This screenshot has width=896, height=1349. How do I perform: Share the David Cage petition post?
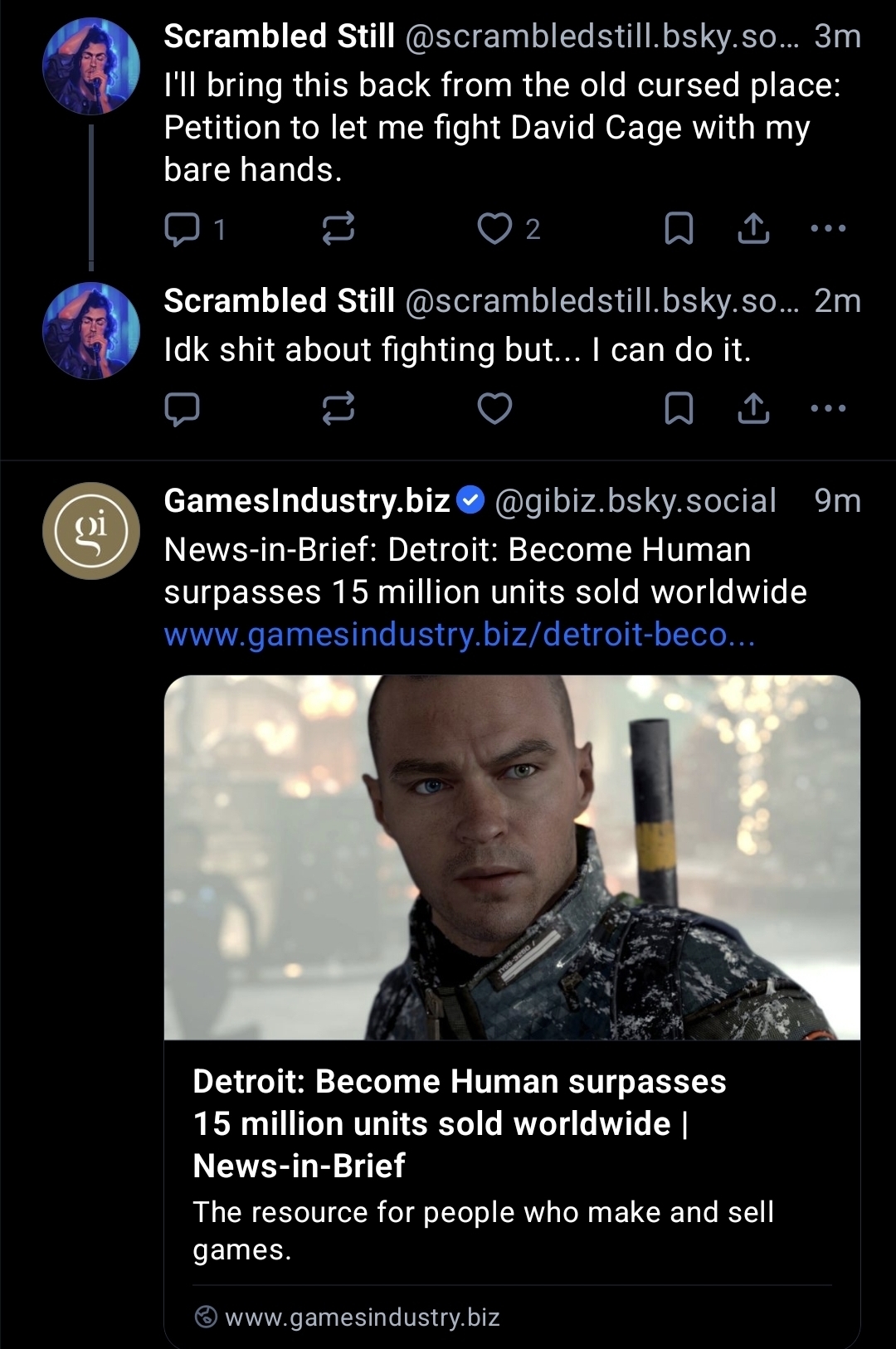pyautogui.click(x=753, y=229)
